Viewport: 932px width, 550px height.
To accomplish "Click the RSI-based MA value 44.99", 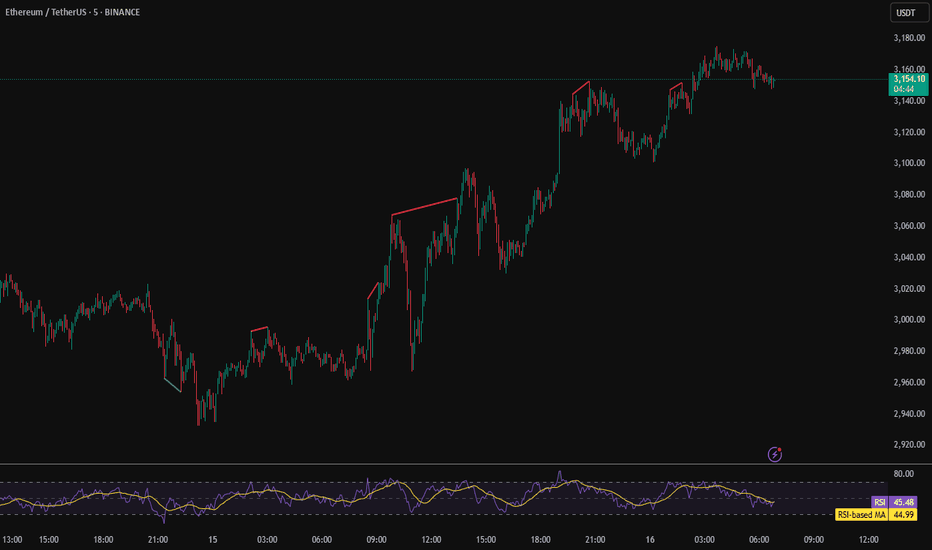I will click(903, 515).
